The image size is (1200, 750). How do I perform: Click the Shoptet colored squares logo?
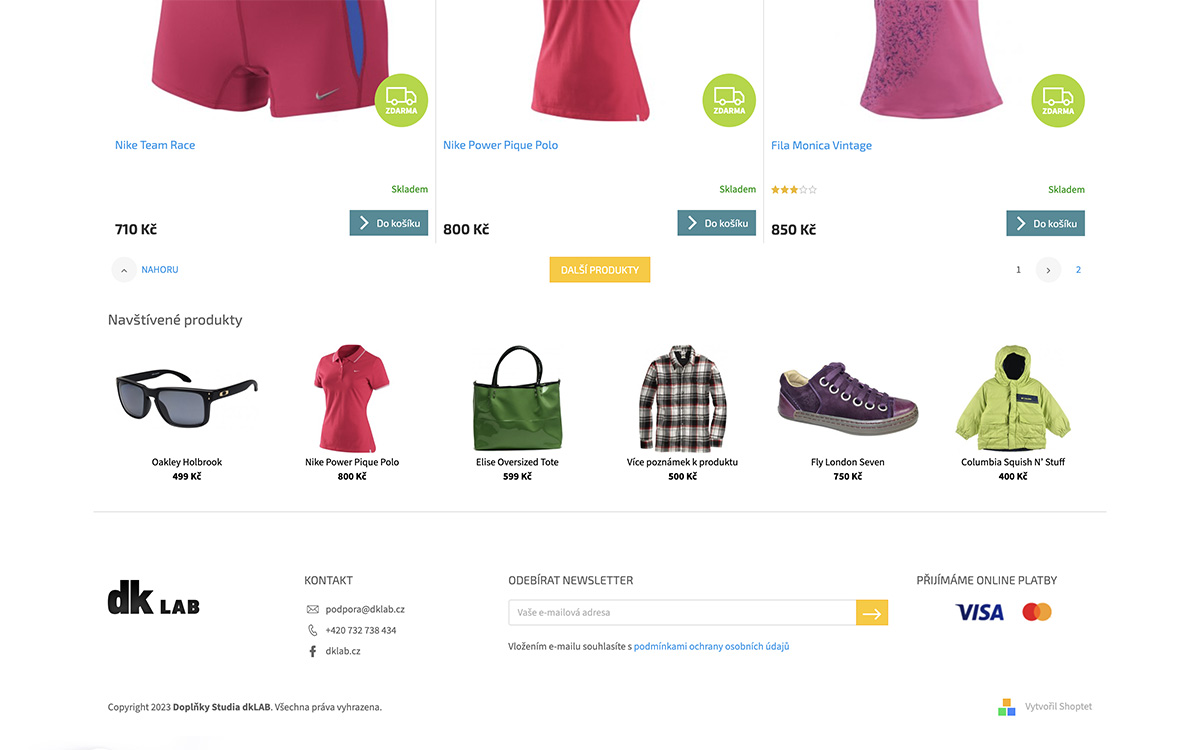coord(1006,707)
